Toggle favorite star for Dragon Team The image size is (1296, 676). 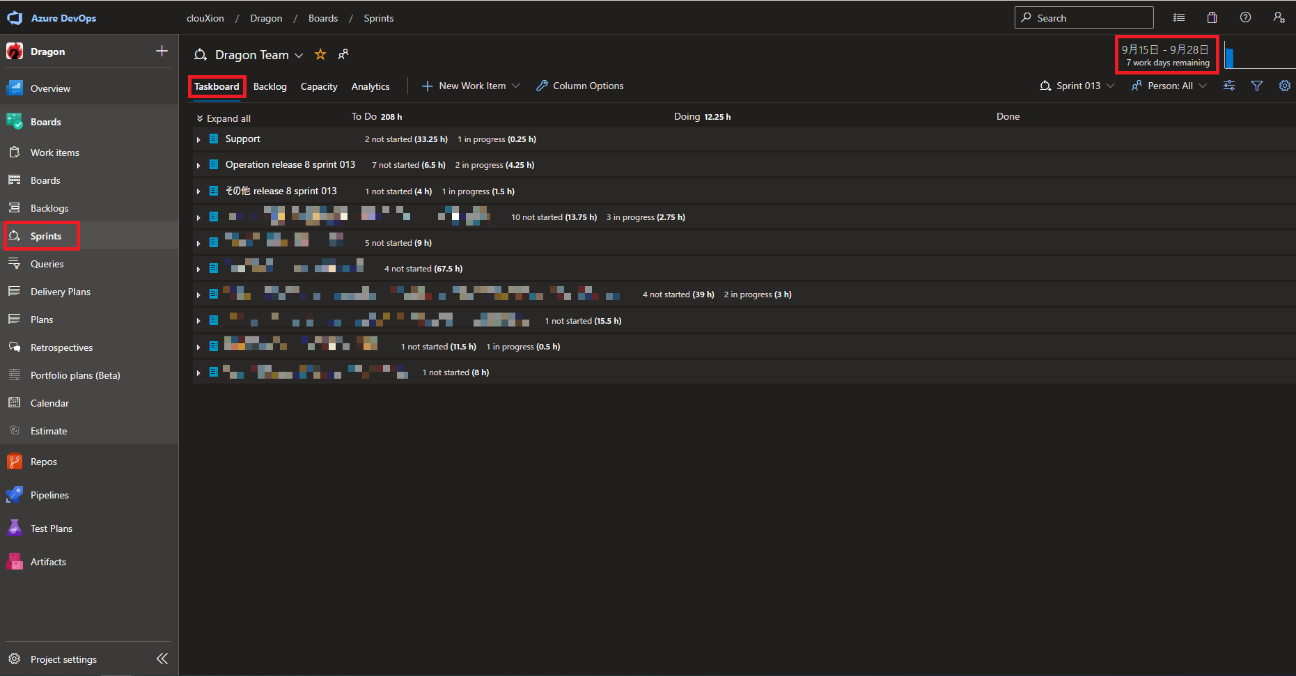coord(321,55)
